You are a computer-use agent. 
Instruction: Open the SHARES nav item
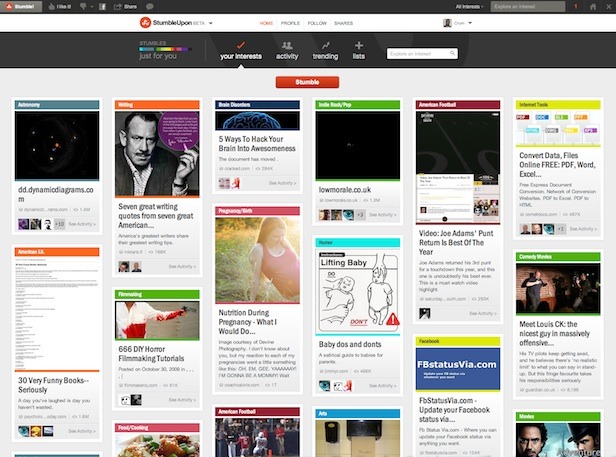tap(343, 23)
